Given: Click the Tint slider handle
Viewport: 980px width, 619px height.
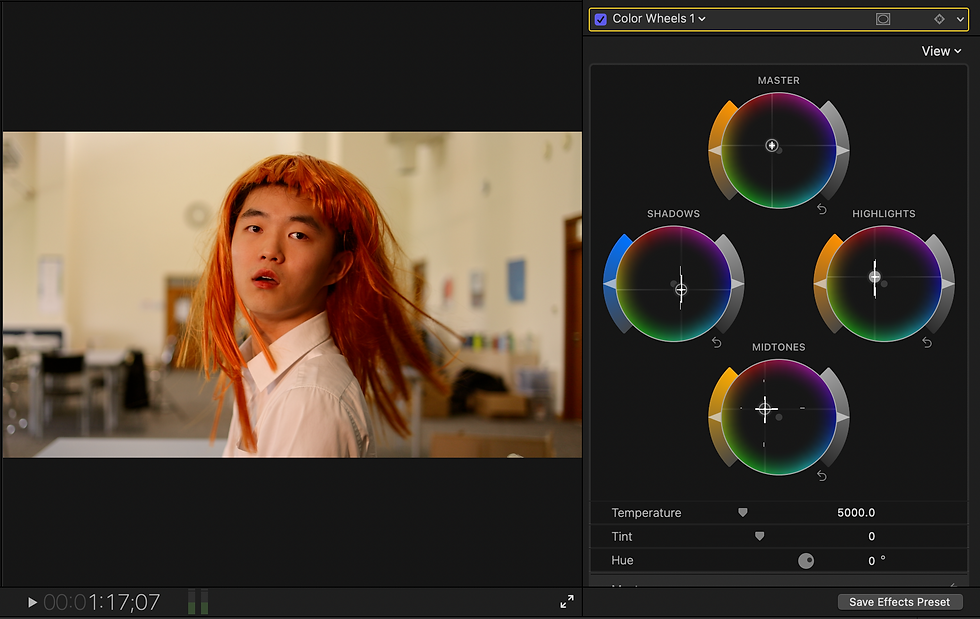Looking at the screenshot, I should click(x=759, y=536).
